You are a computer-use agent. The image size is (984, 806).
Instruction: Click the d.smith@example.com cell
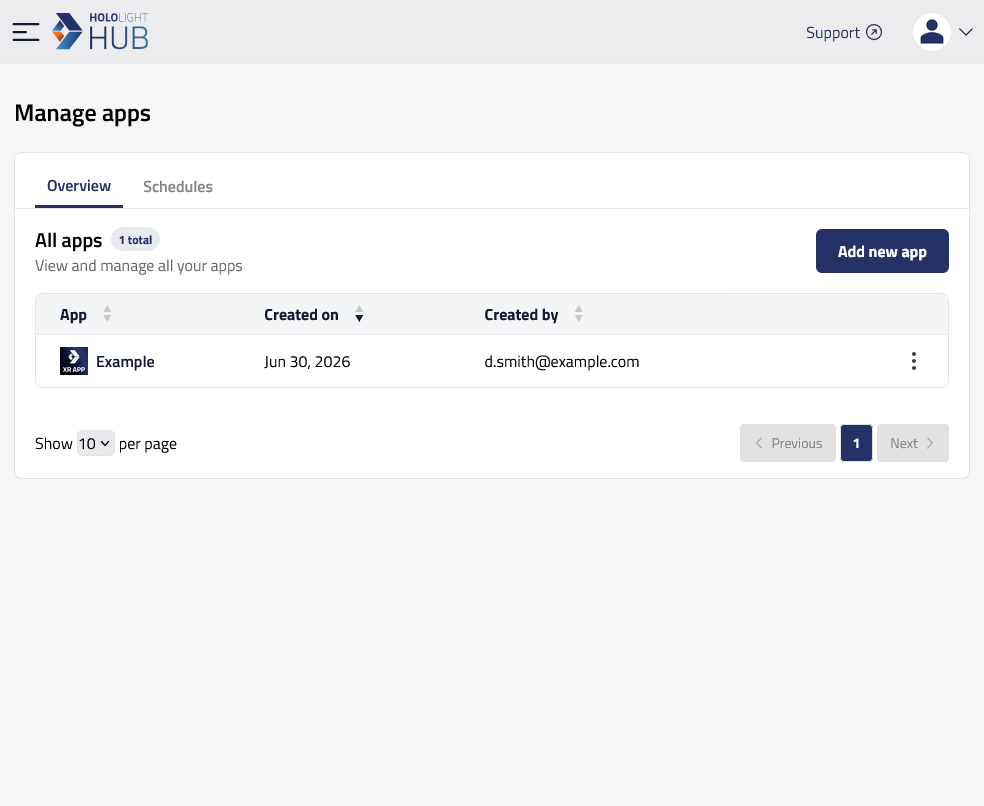(562, 362)
